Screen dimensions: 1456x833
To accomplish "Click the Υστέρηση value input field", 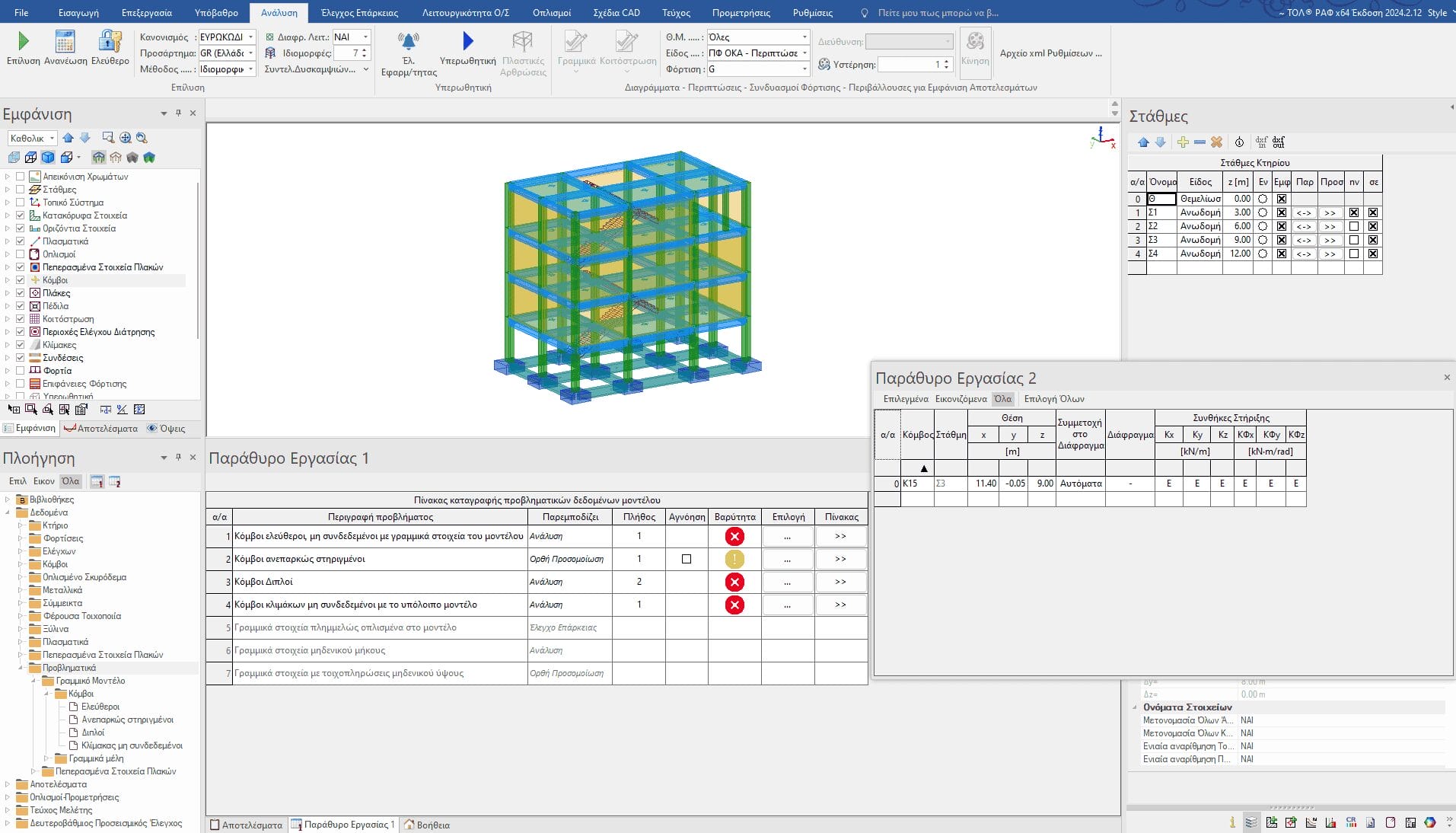I will [x=910, y=65].
